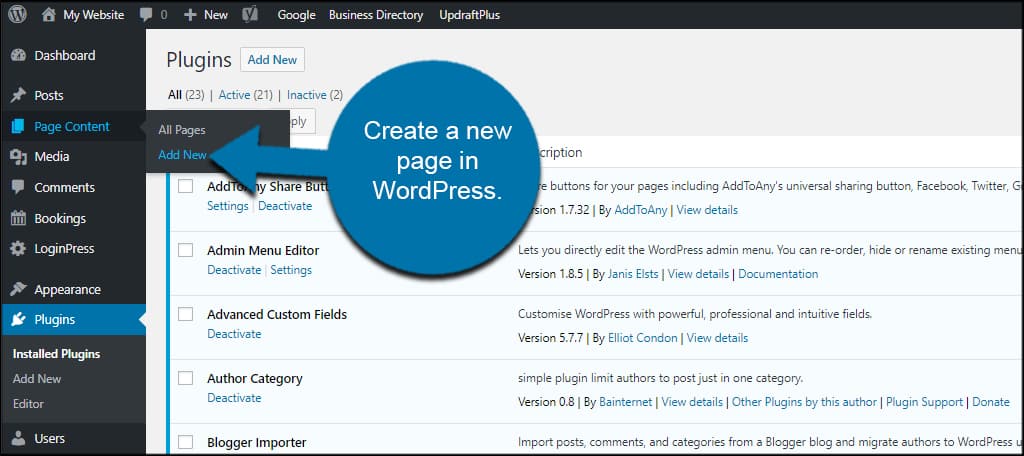This screenshot has width=1024, height=456.
Task: Click the LoginPress gear icon
Action: (18, 249)
